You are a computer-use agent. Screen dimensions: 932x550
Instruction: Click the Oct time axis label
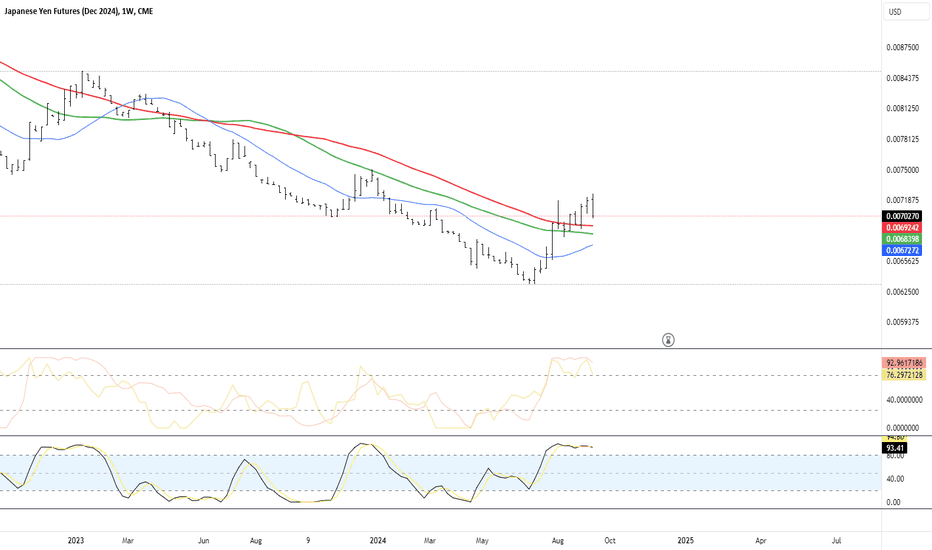tap(610, 540)
